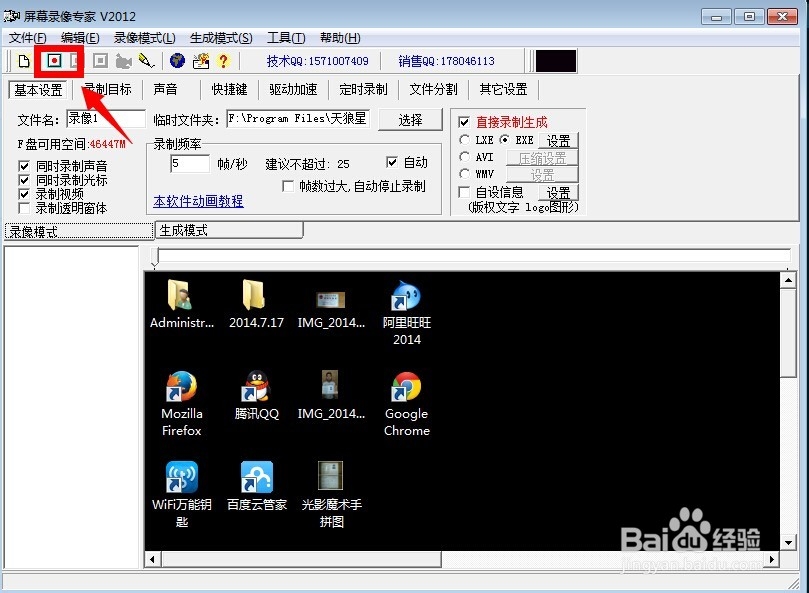Click the preview vertical scroll up arrow

(788, 280)
